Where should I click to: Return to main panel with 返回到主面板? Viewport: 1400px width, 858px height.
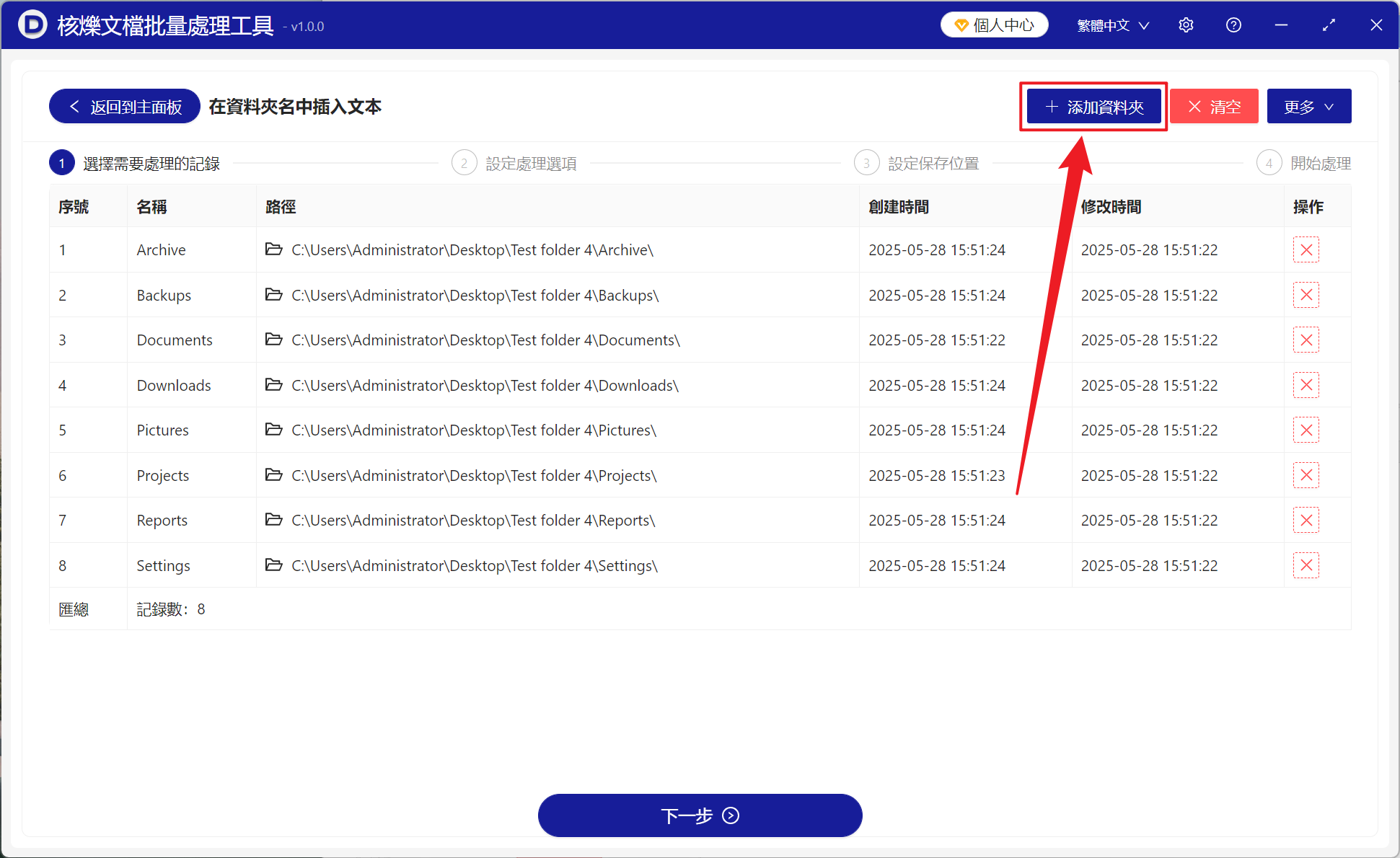click(x=125, y=107)
